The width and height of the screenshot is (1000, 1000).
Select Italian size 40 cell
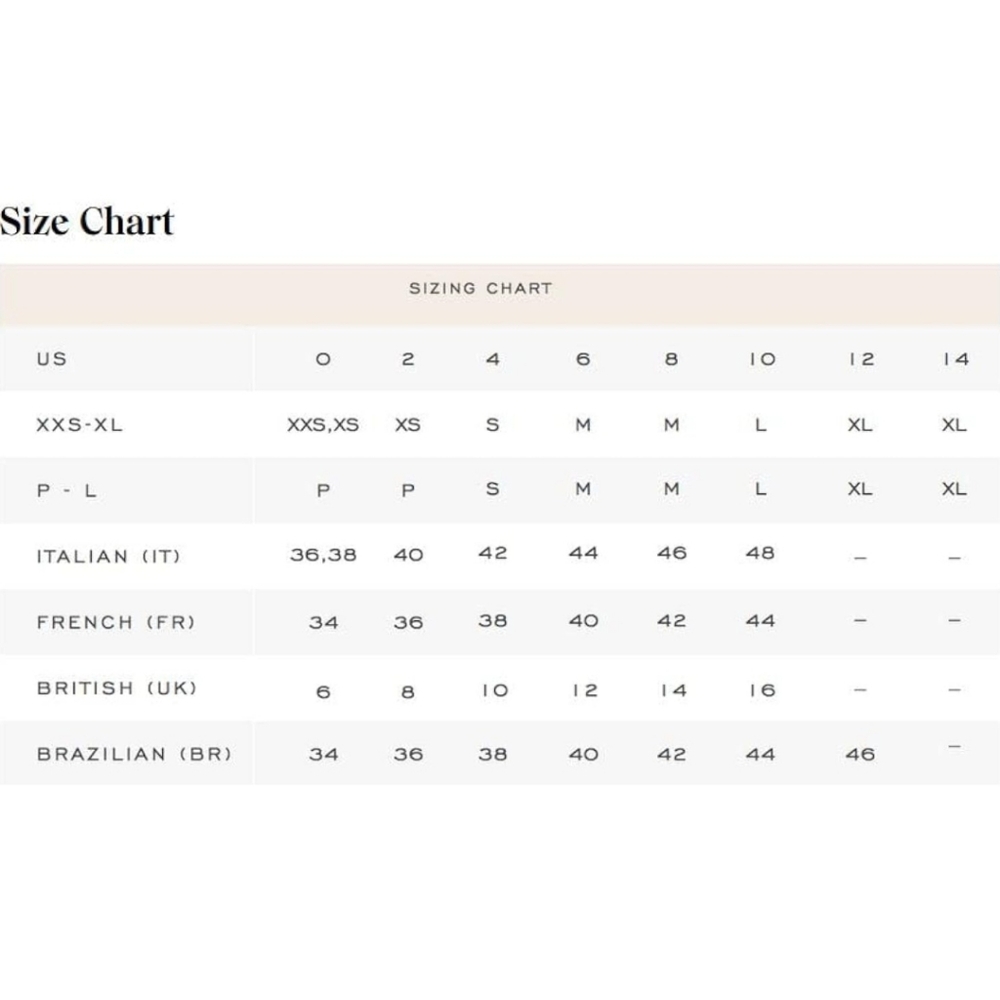tap(408, 555)
